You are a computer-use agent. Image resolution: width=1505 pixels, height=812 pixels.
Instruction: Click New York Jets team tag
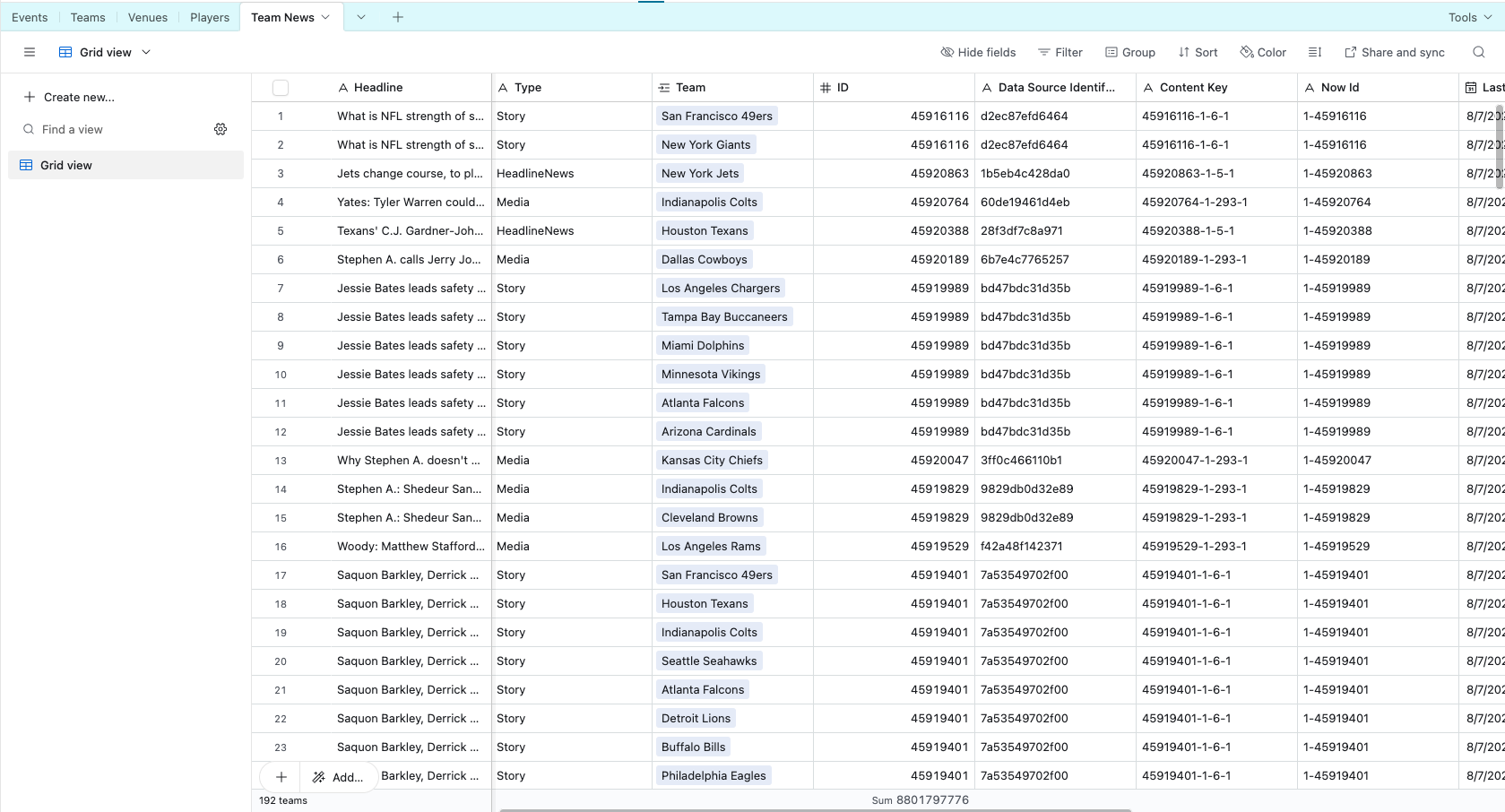tap(700, 173)
